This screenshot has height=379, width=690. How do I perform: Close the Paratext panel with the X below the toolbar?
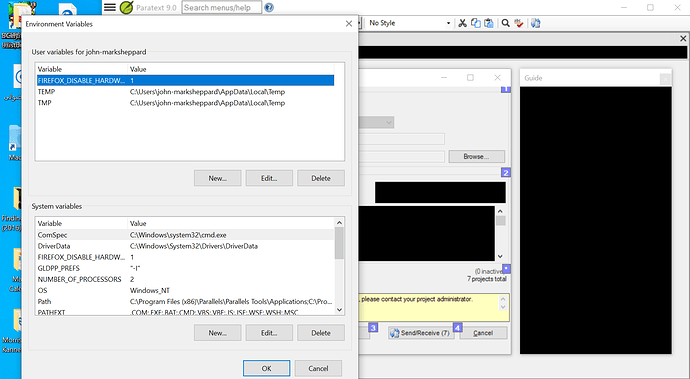pyautogui.click(x=683, y=39)
